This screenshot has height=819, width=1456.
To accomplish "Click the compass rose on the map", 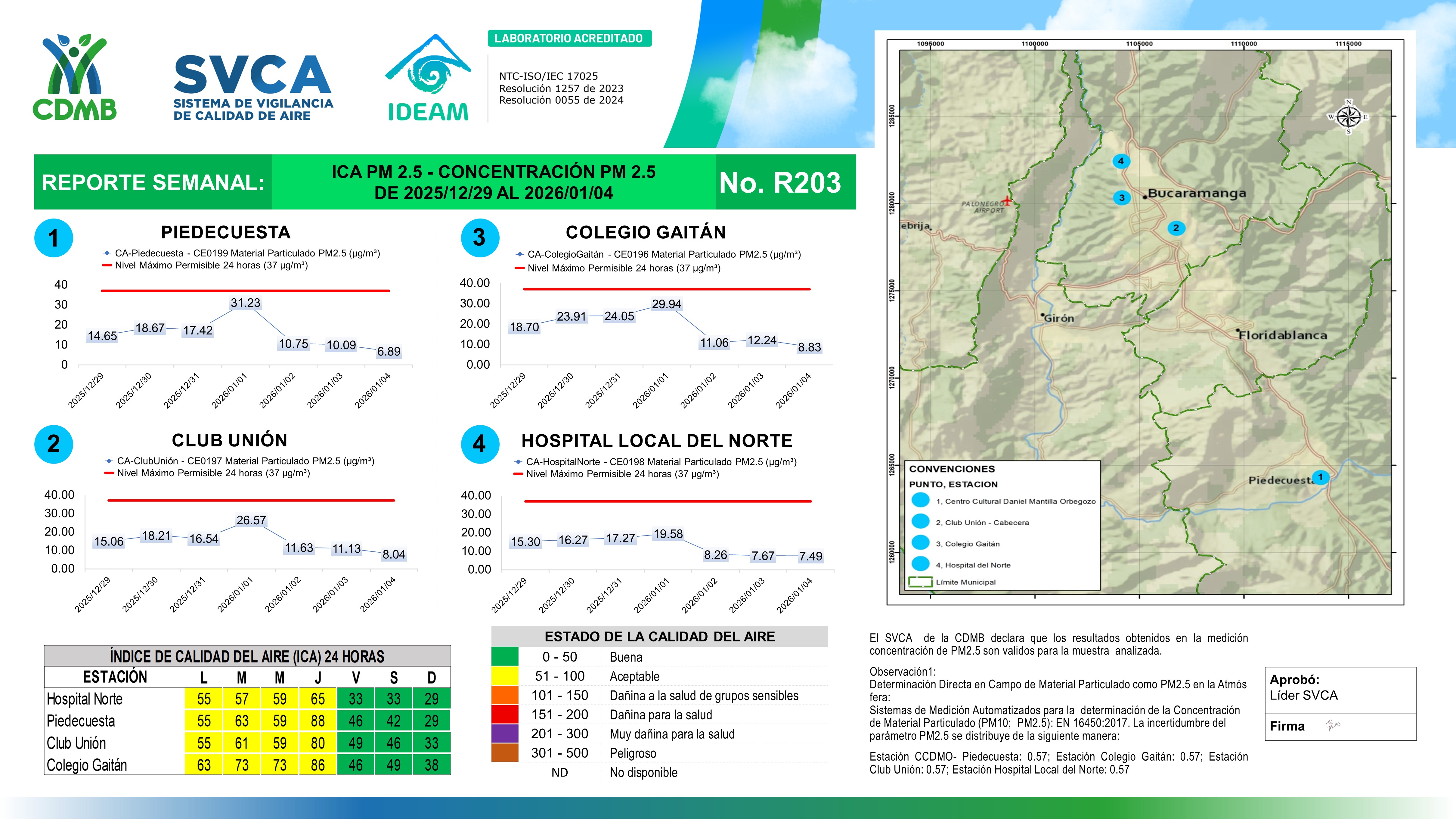I will point(1349,117).
